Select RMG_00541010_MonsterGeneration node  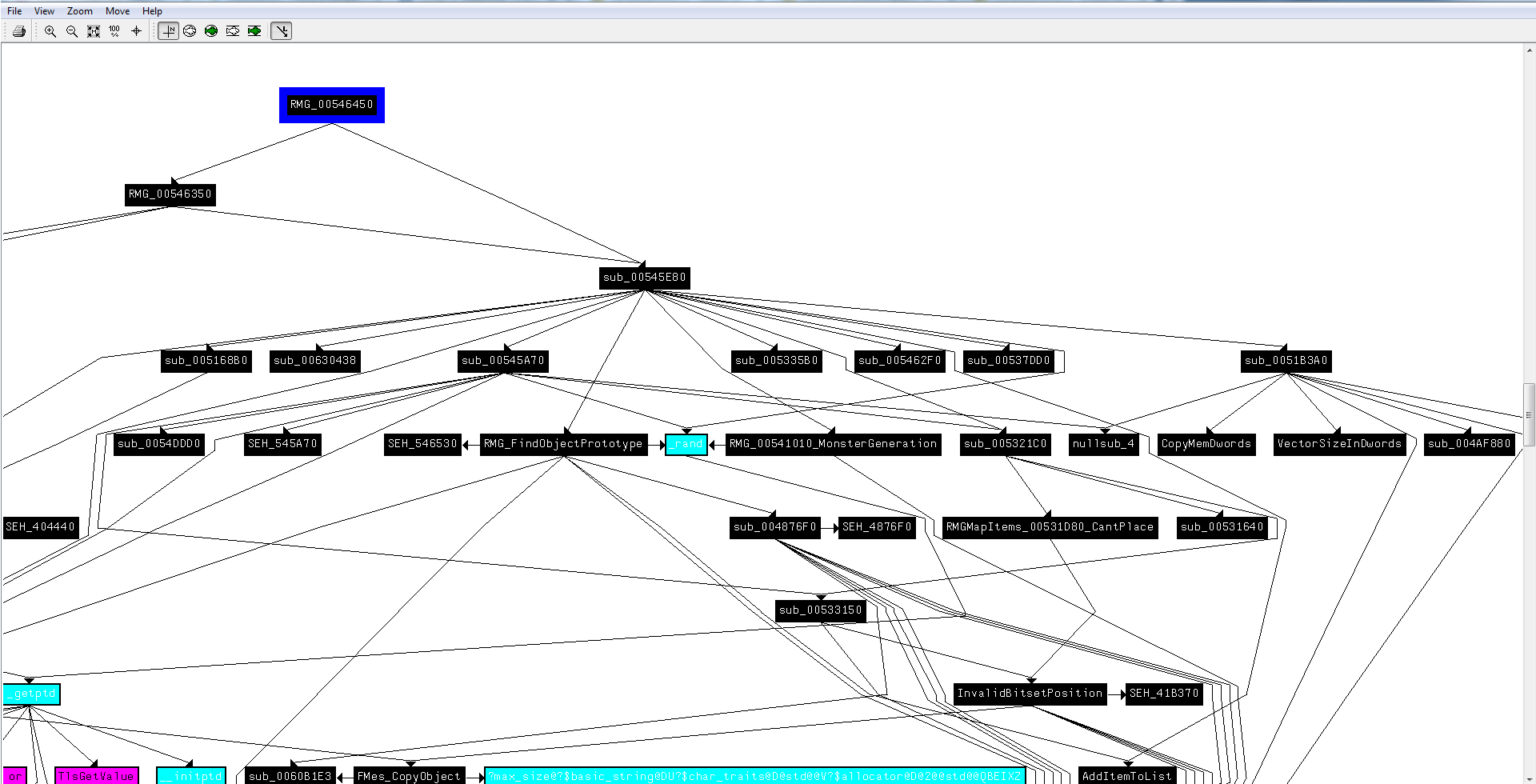click(x=834, y=444)
